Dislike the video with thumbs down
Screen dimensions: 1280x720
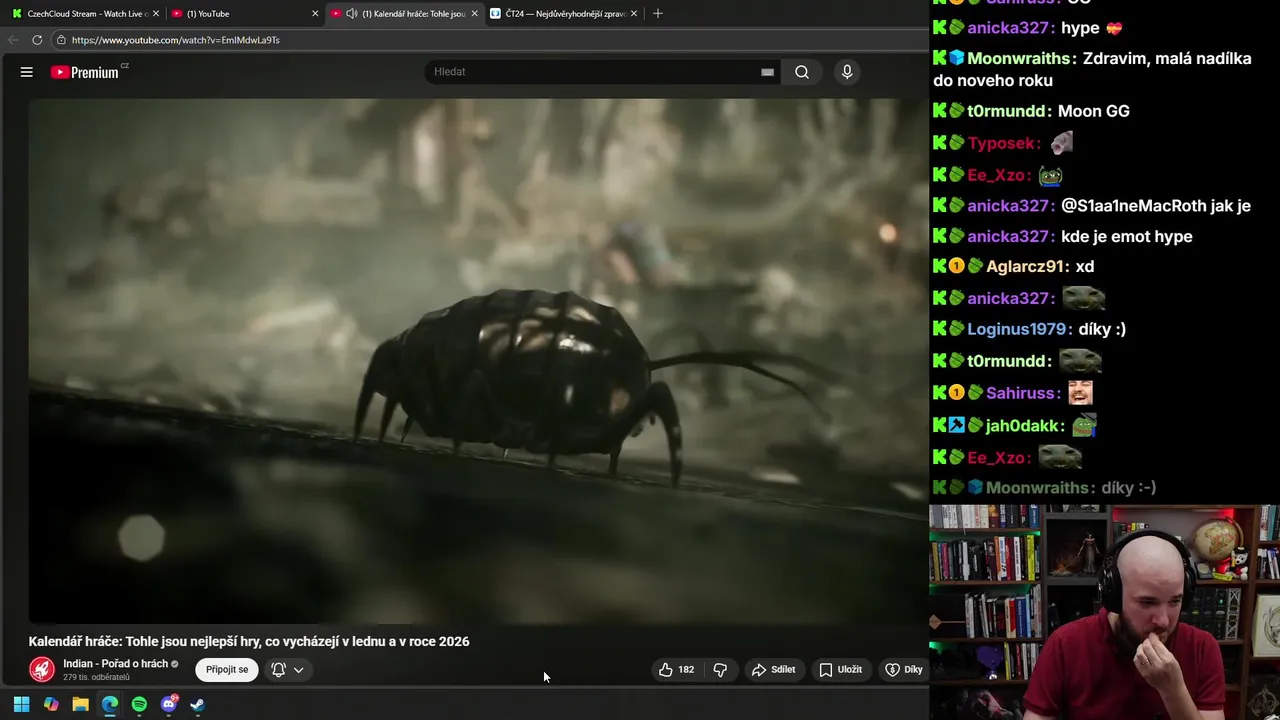coord(720,670)
